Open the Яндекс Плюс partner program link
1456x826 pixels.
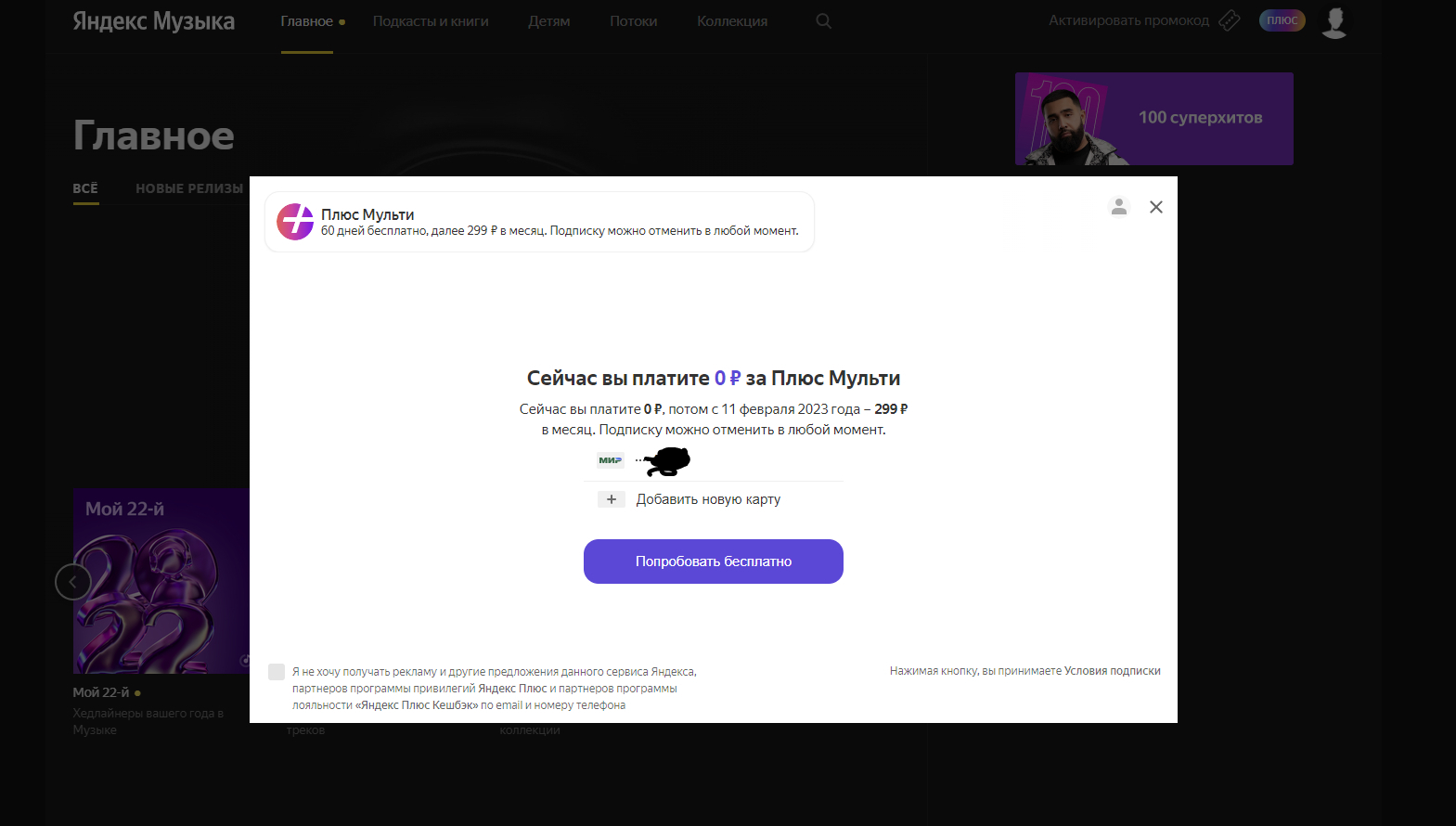pyautogui.click(x=512, y=689)
